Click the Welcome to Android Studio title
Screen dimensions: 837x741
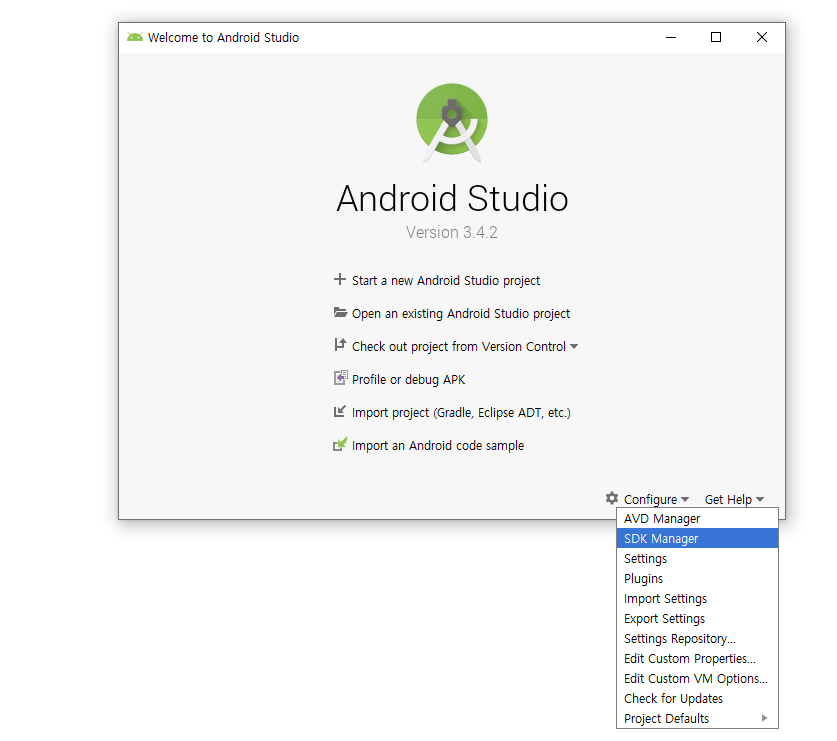(223, 37)
